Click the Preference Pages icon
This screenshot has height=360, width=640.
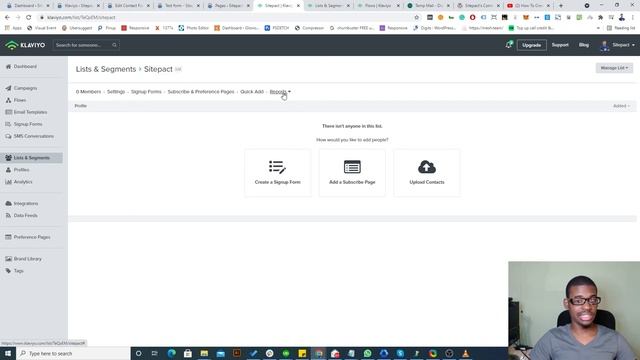click(8, 237)
